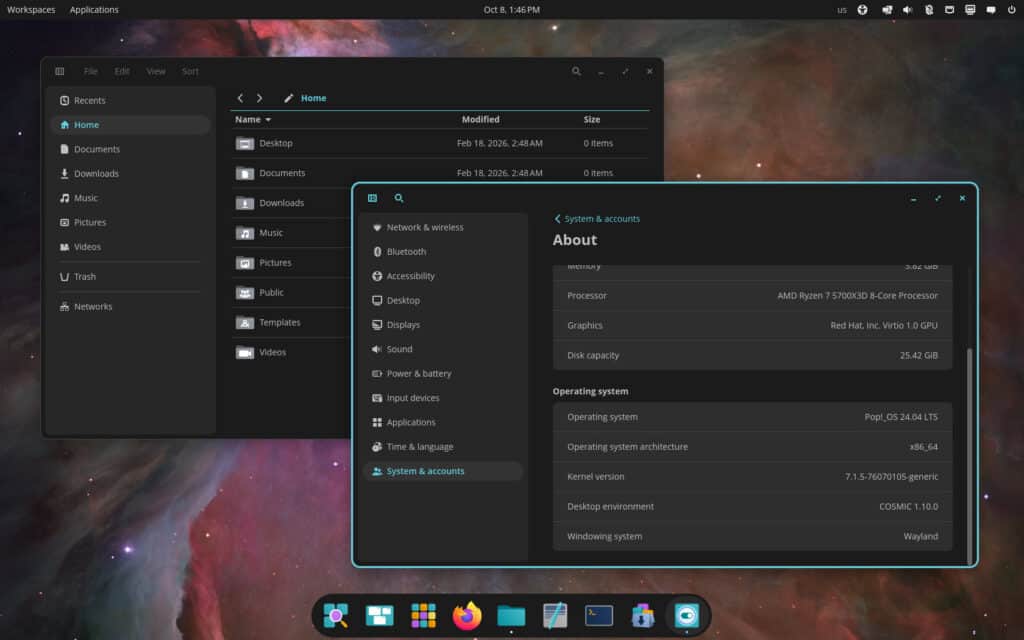The image size is (1024, 640).
Task: Open the Edit menu in Files
Action: pos(122,71)
